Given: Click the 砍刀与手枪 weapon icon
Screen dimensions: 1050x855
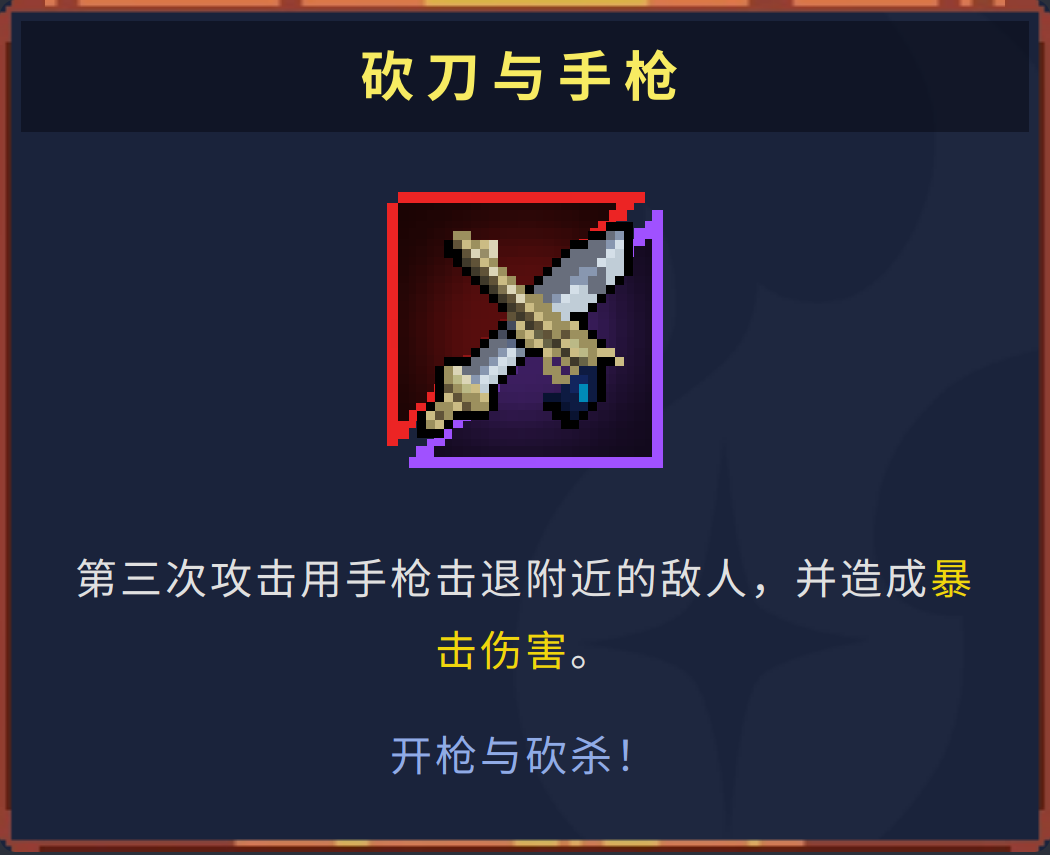Looking at the screenshot, I should 525,330.
